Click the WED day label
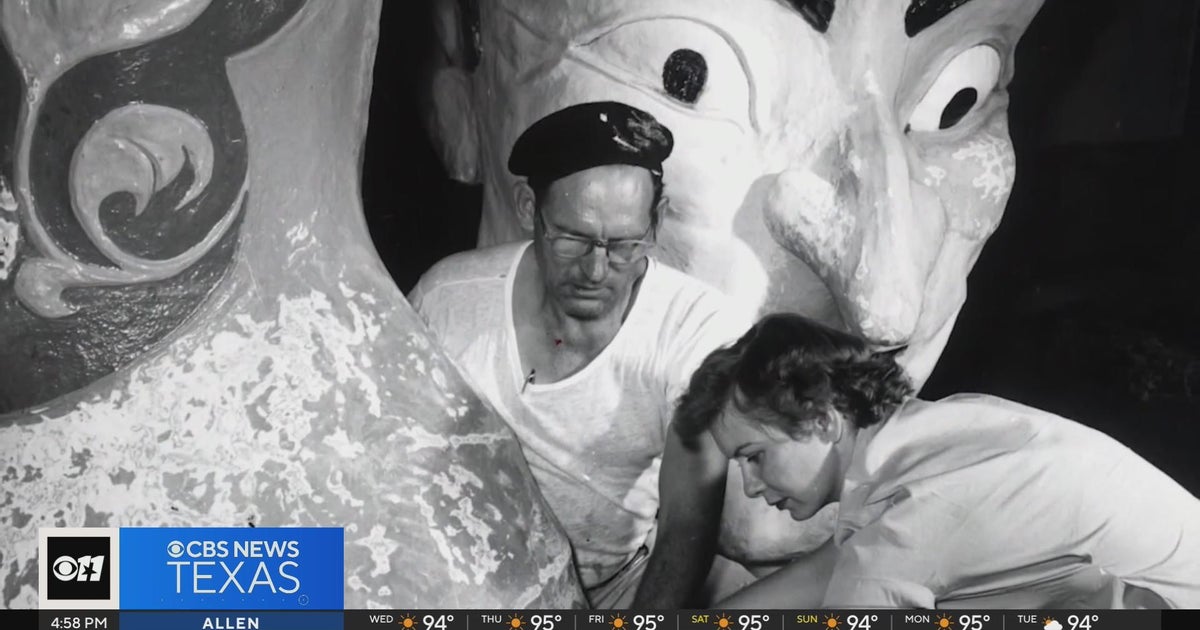1200x630 pixels. 381,621
